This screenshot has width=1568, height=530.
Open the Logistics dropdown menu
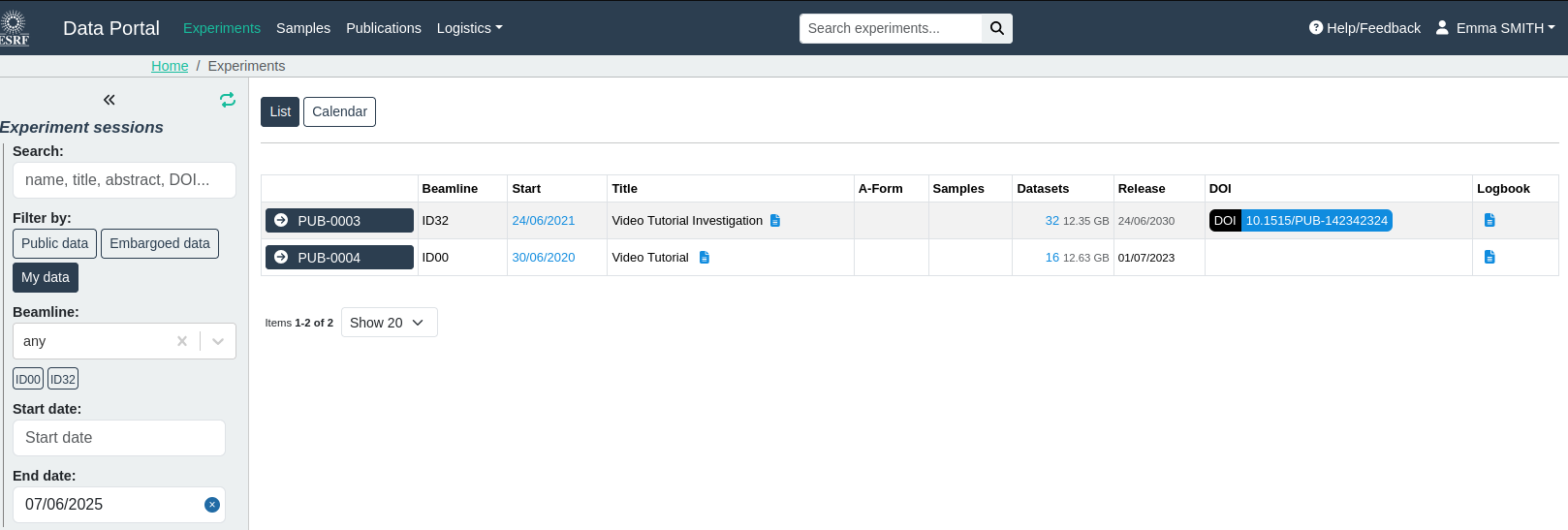click(469, 28)
